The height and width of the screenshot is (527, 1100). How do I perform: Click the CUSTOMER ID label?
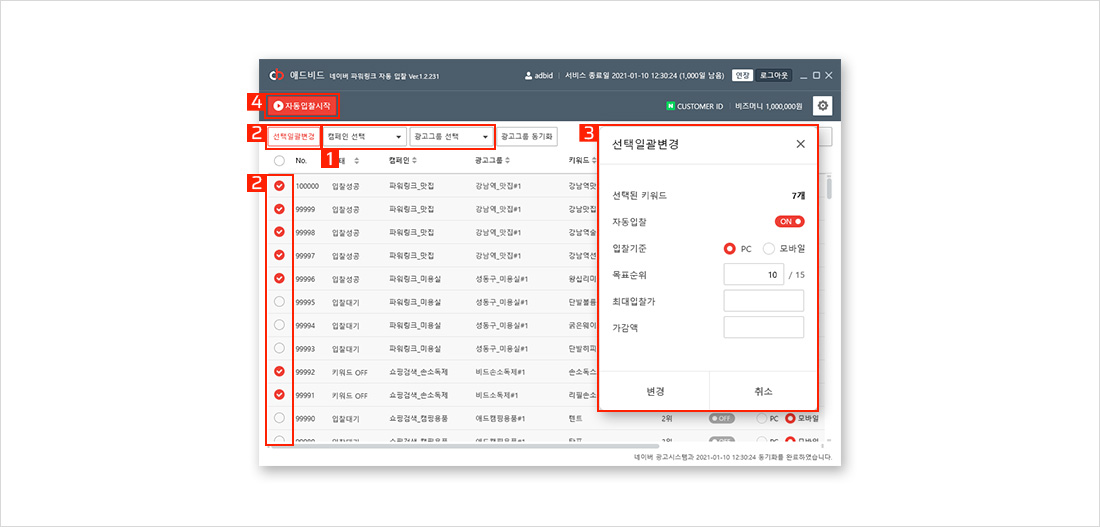[699, 107]
